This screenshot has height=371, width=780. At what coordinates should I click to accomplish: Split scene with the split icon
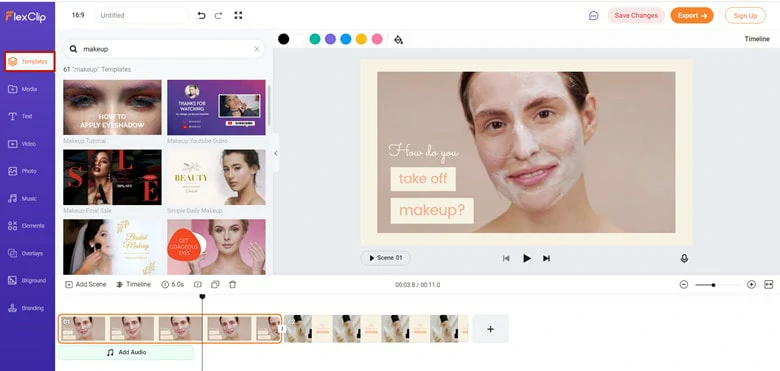tap(197, 284)
